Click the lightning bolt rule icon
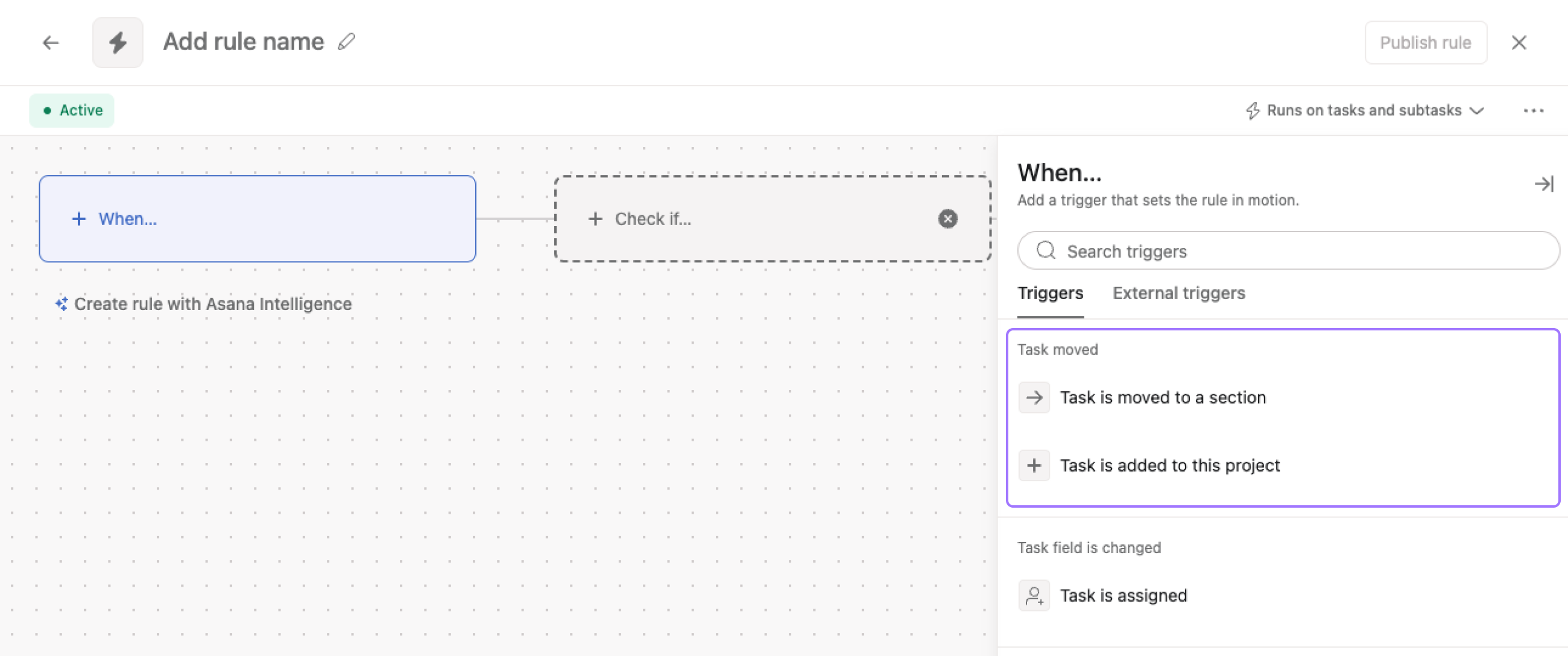 (118, 43)
